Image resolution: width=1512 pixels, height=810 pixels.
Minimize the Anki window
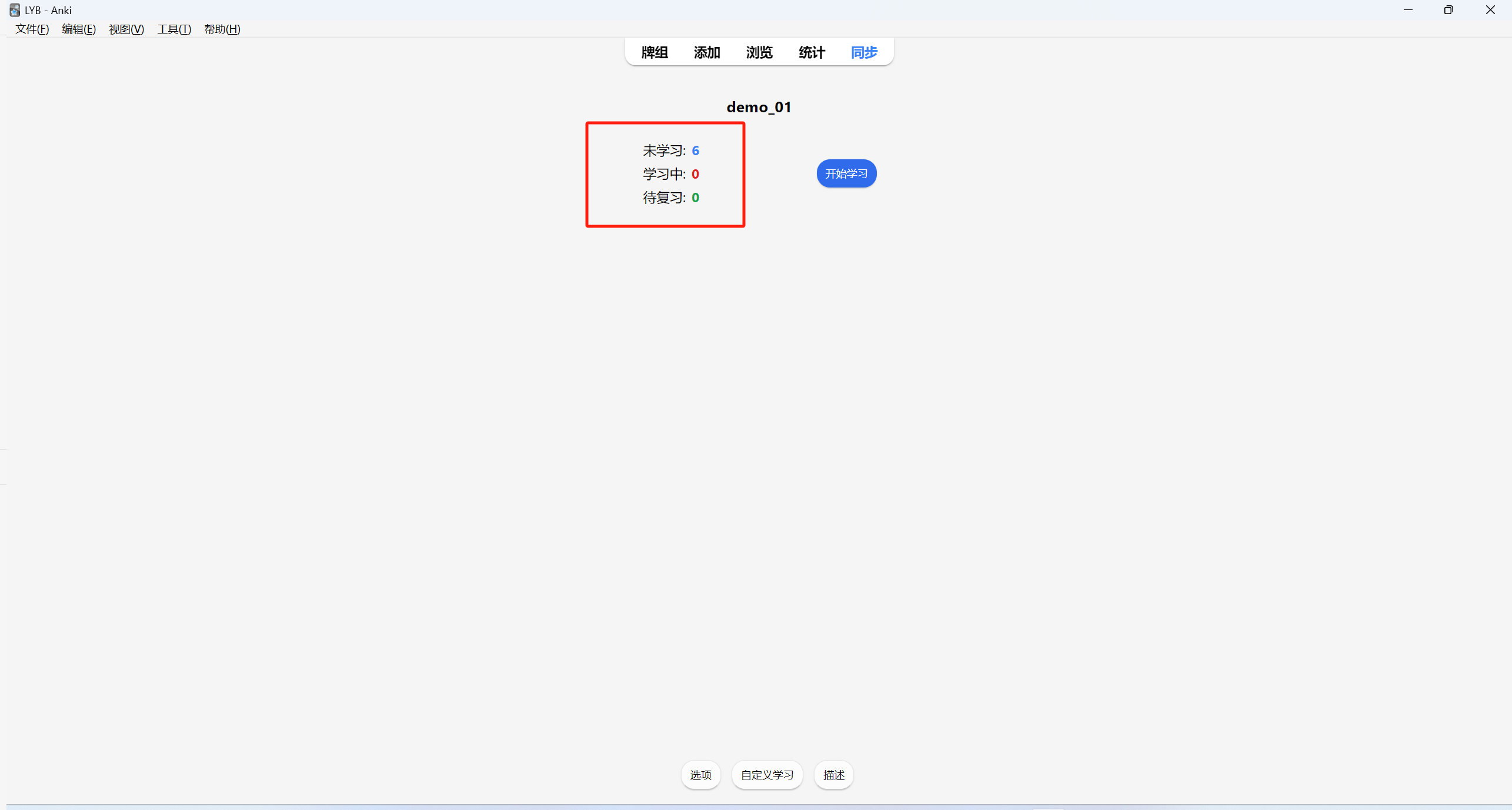[1408, 10]
